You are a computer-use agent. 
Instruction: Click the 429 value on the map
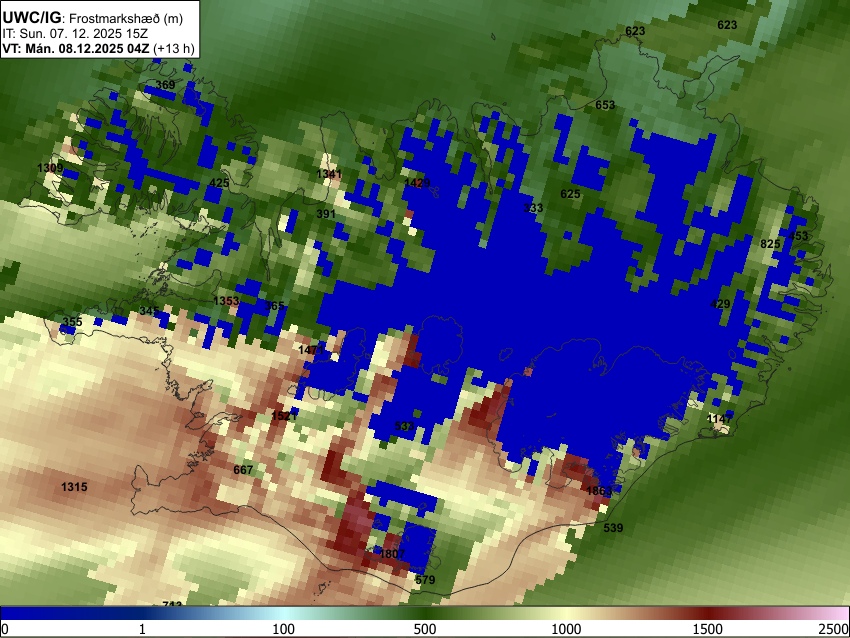720,304
